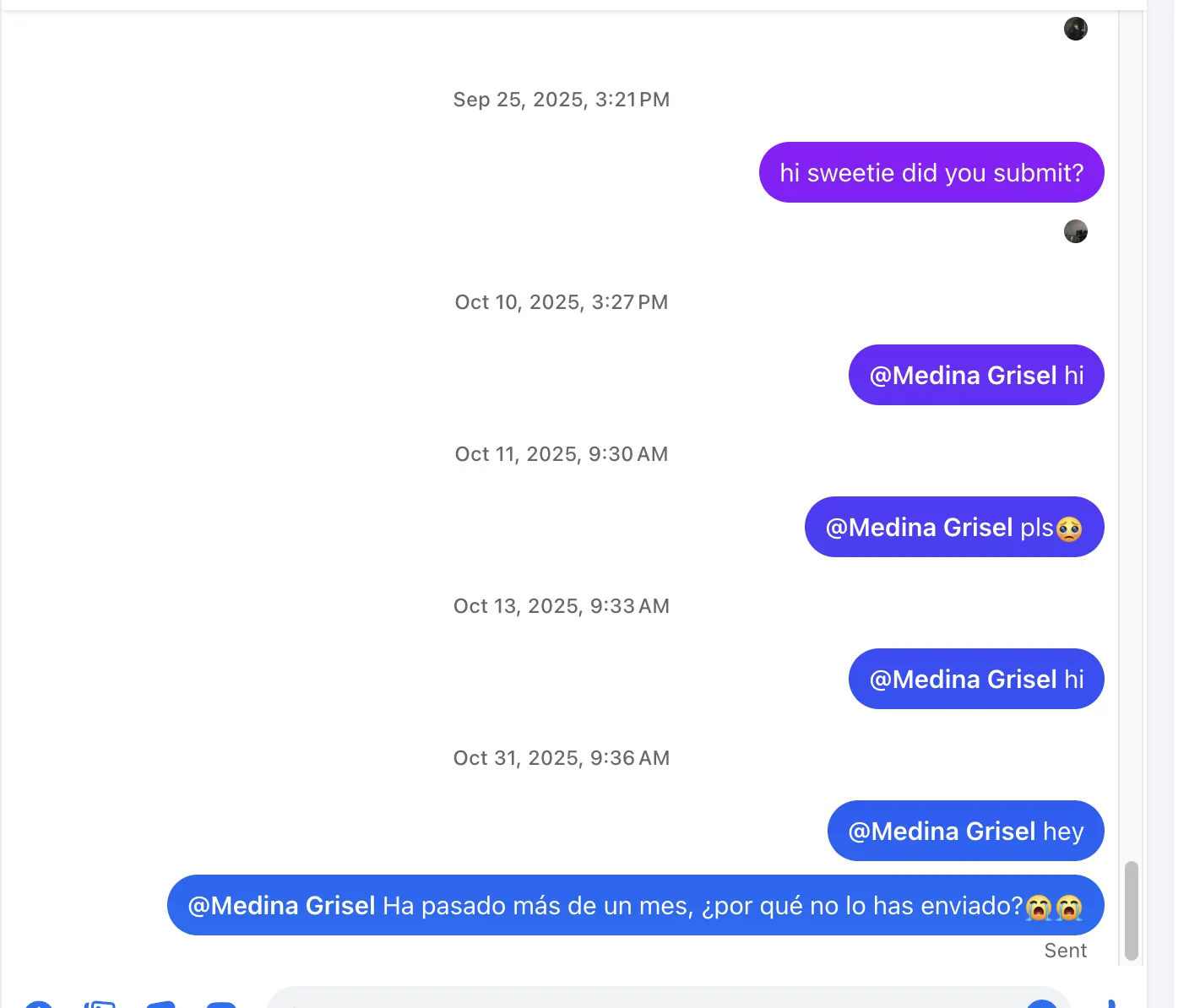Click the Oct 11, 2025 9:30 AM timestamp
Viewport: 1189px width, 1008px height.
click(x=562, y=454)
